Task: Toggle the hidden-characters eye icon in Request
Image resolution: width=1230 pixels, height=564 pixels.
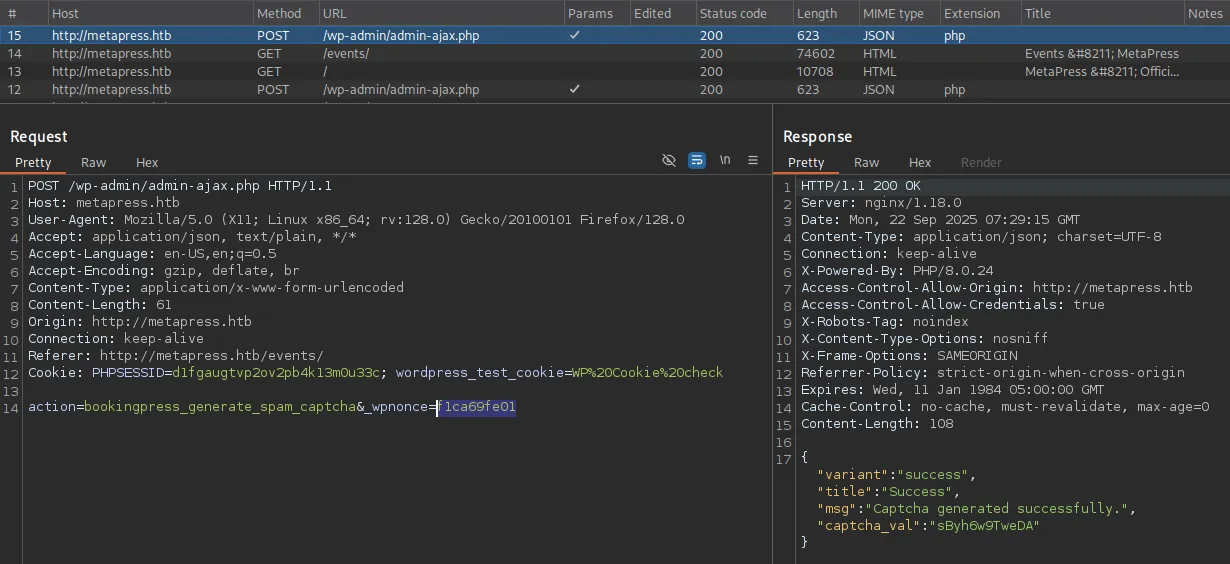Action: pyautogui.click(x=669, y=161)
